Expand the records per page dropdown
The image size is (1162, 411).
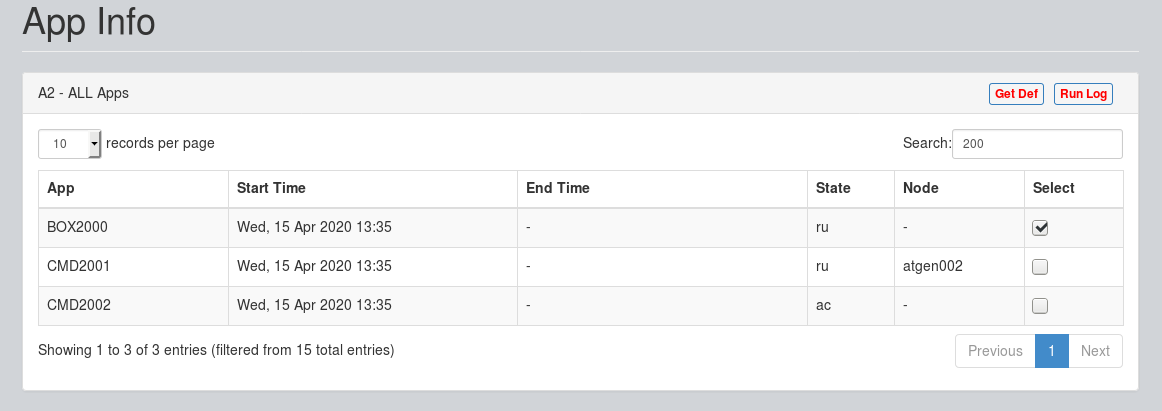coord(70,144)
